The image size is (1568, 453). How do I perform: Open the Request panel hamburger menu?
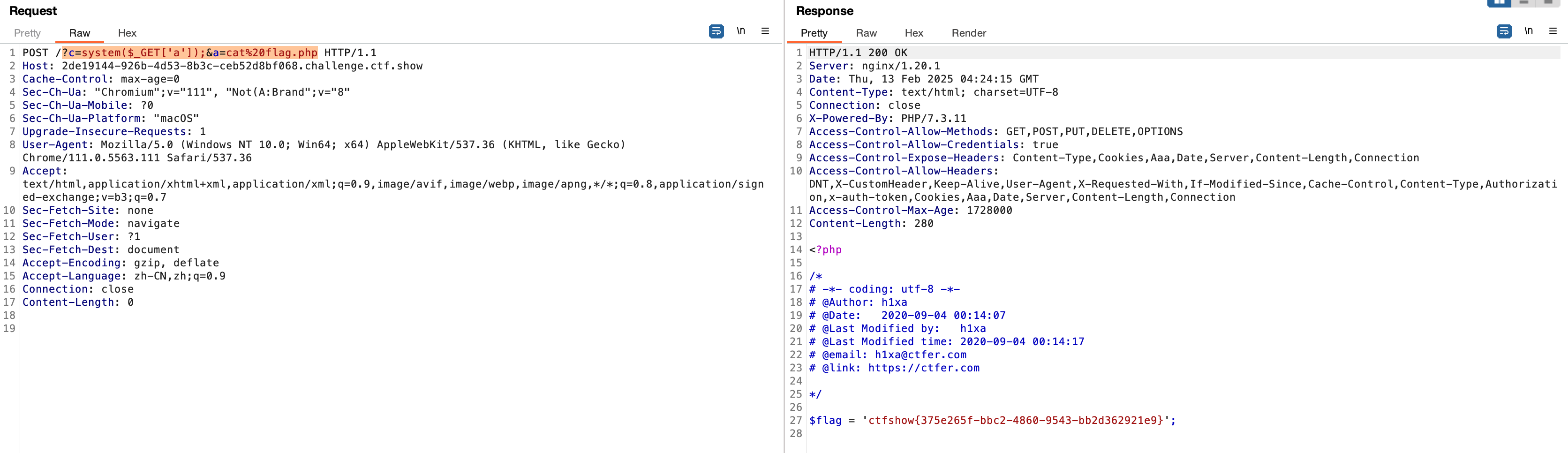click(x=765, y=31)
